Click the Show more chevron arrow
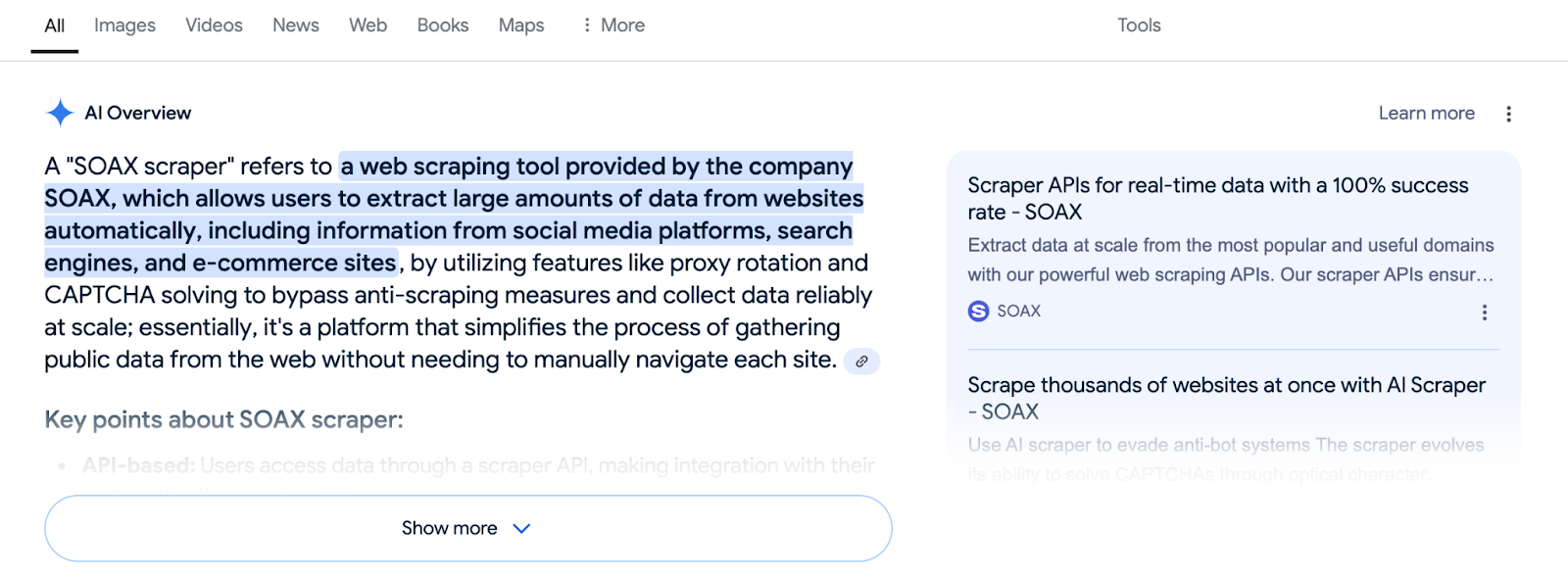The image size is (1568, 579). pos(521,527)
